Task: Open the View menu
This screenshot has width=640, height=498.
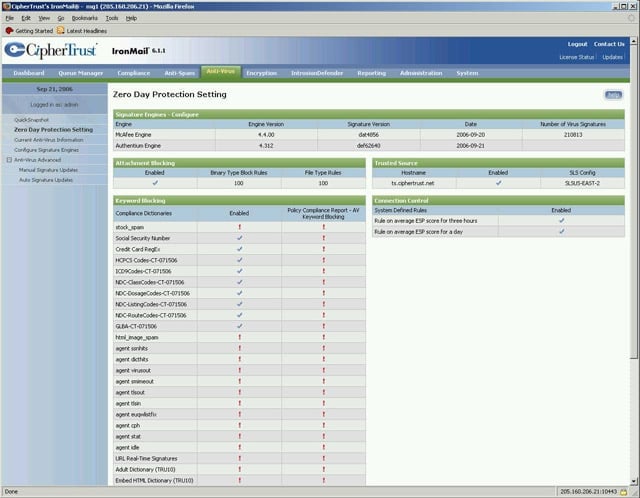Action: (44, 18)
